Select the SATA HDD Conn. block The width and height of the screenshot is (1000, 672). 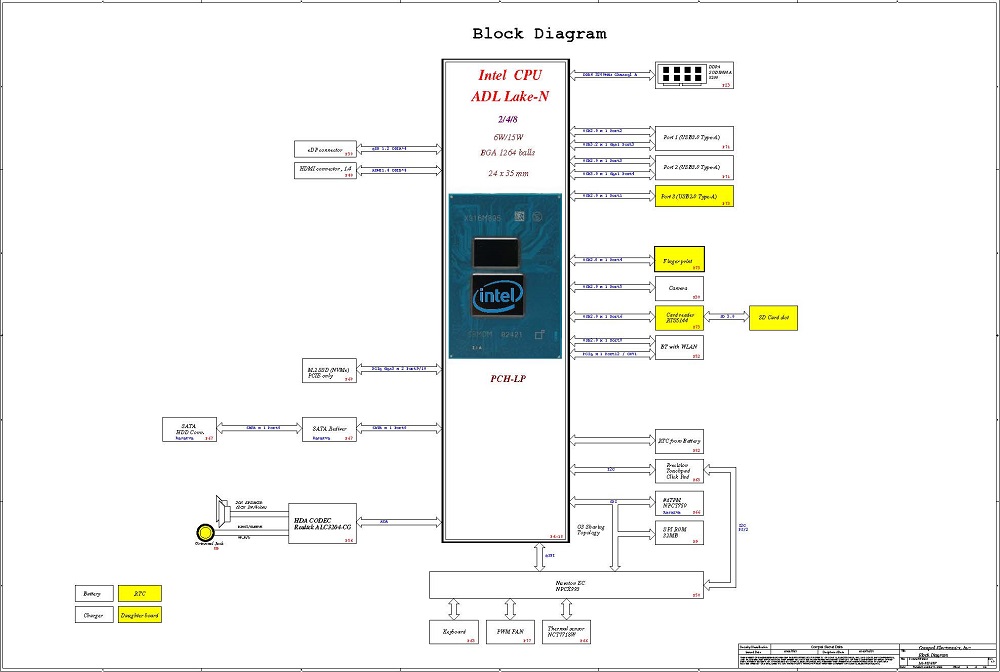(x=189, y=429)
